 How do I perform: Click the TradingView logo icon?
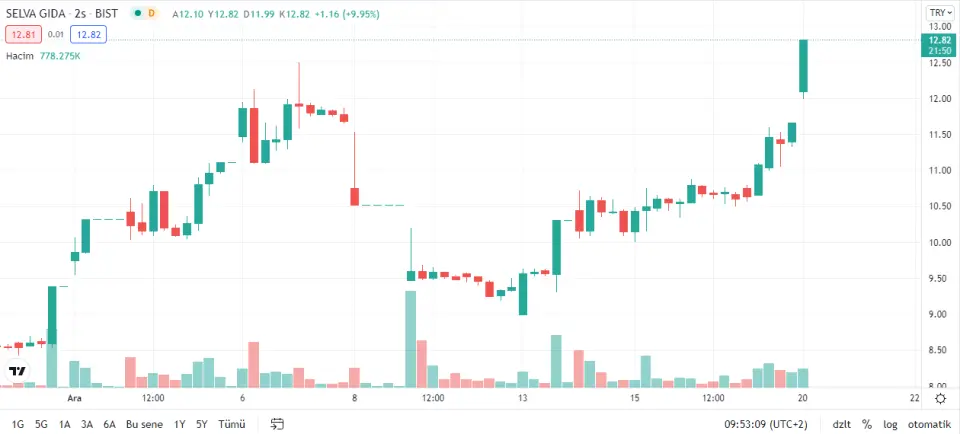[16, 372]
